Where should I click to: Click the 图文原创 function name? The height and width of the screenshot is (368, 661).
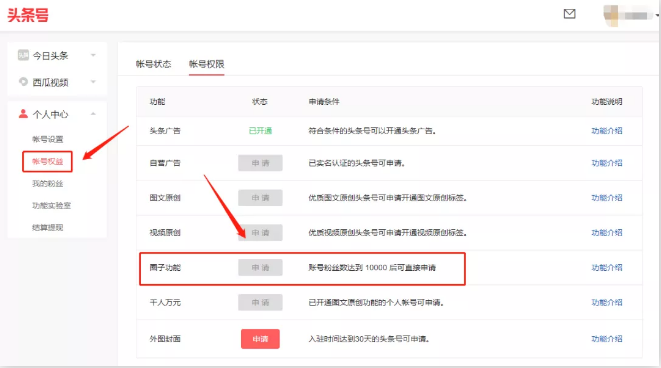point(165,198)
